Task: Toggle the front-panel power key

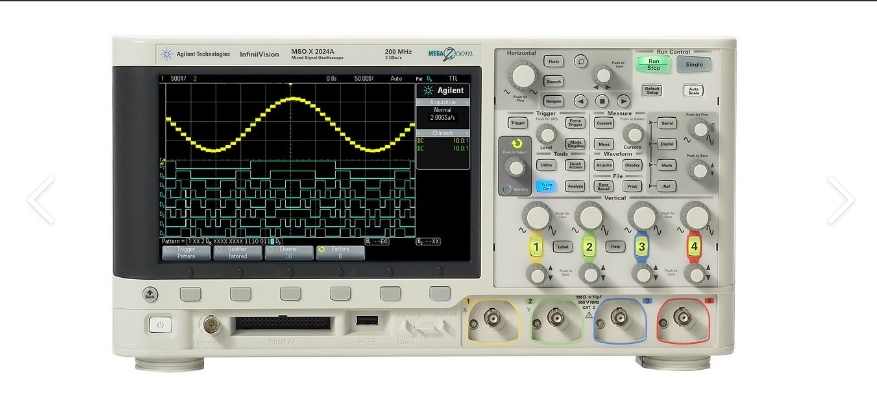Action: (161, 324)
